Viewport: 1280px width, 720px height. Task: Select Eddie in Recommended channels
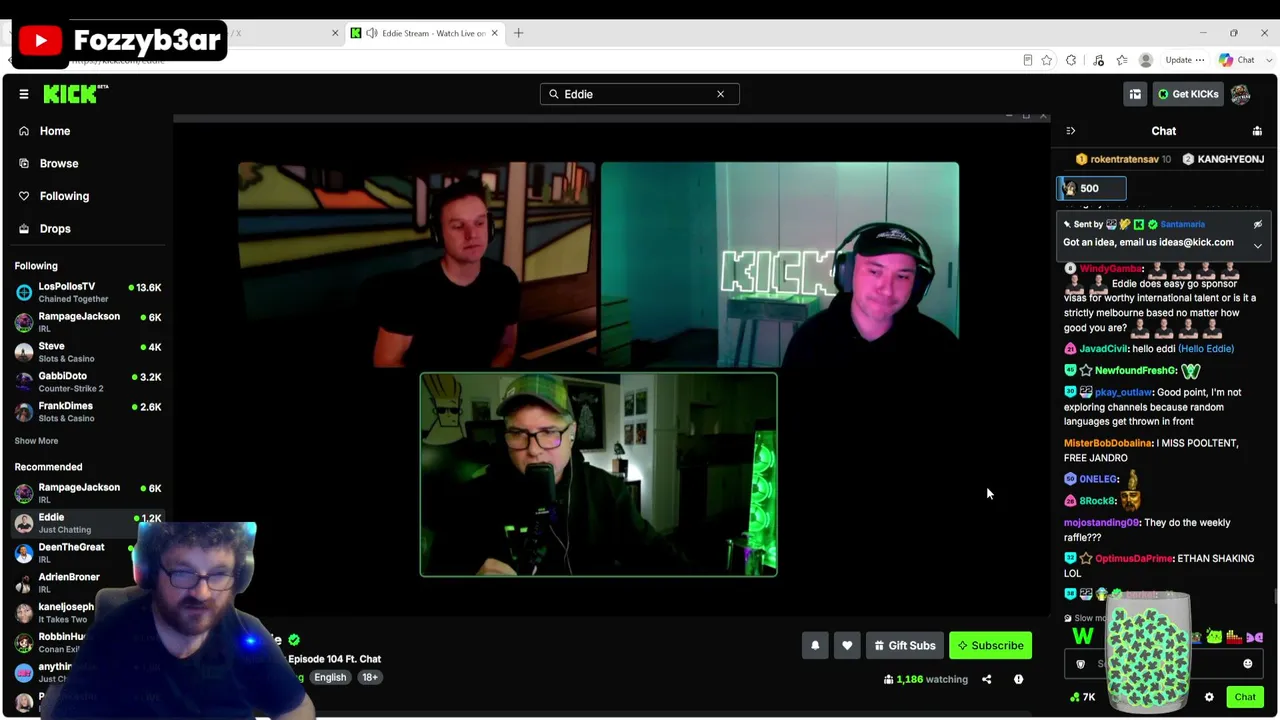click(x=88, y=523)
